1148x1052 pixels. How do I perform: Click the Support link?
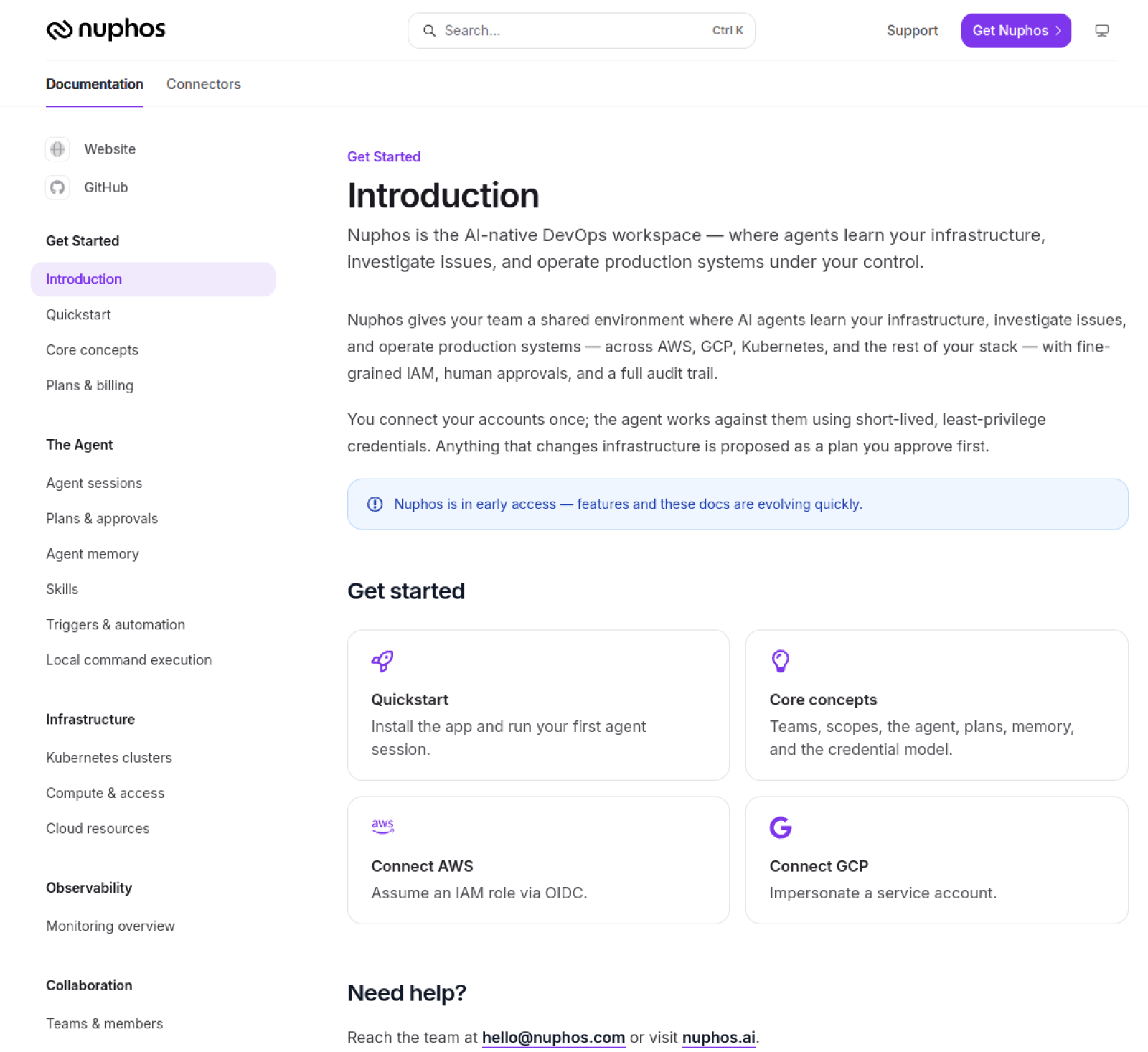pos(912,31)
